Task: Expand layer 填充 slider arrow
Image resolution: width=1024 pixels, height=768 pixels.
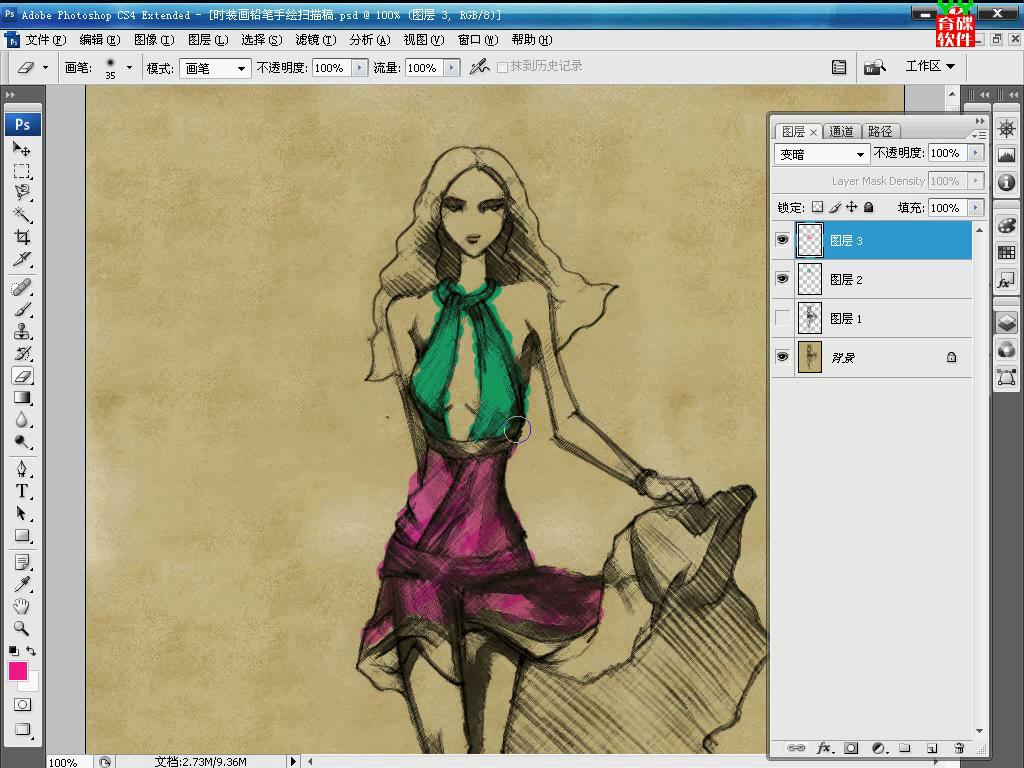Action: coord(976,208)
